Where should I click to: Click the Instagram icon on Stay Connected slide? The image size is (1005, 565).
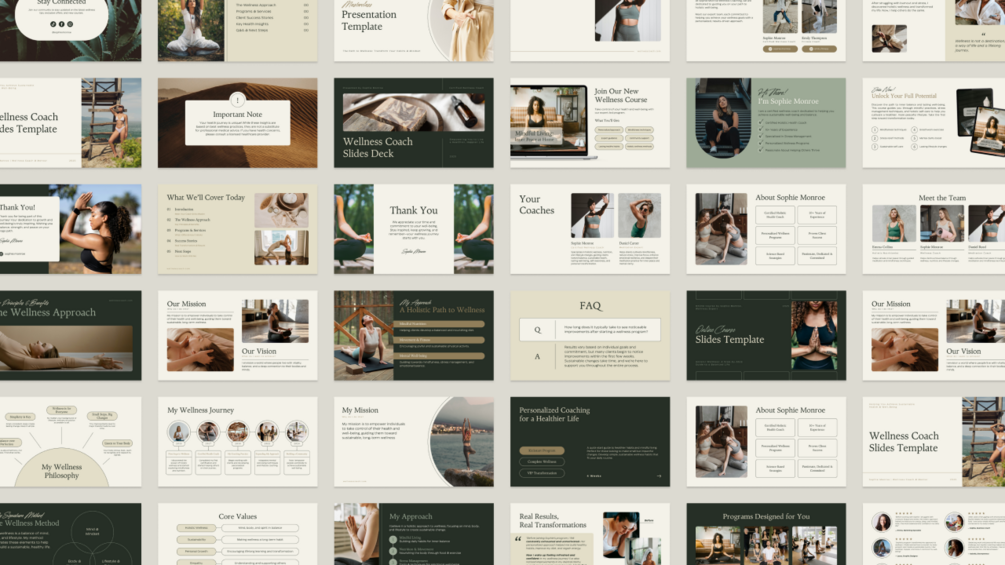(x=70, y=24)
